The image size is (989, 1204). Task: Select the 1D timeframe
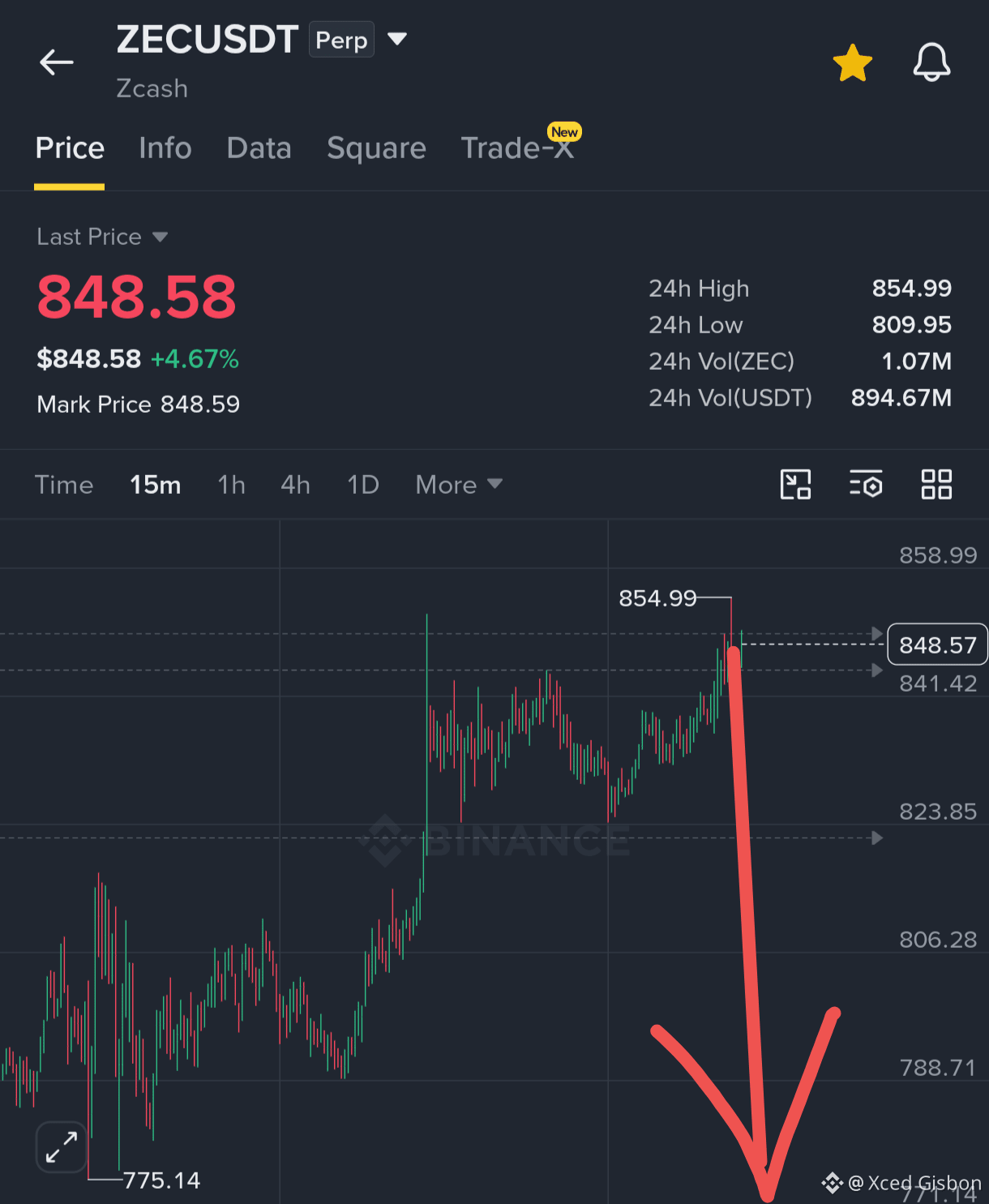click(363, 485)
